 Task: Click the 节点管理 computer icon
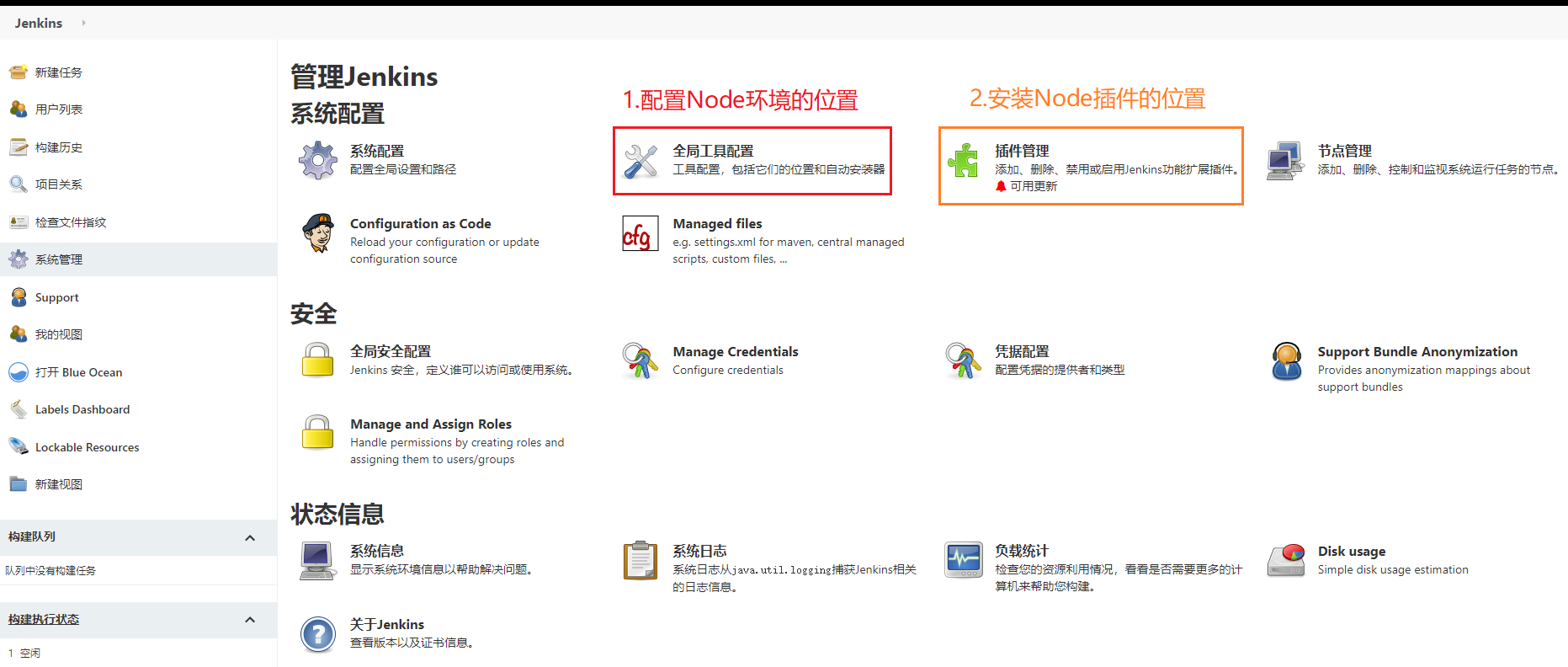(1286, 160)
